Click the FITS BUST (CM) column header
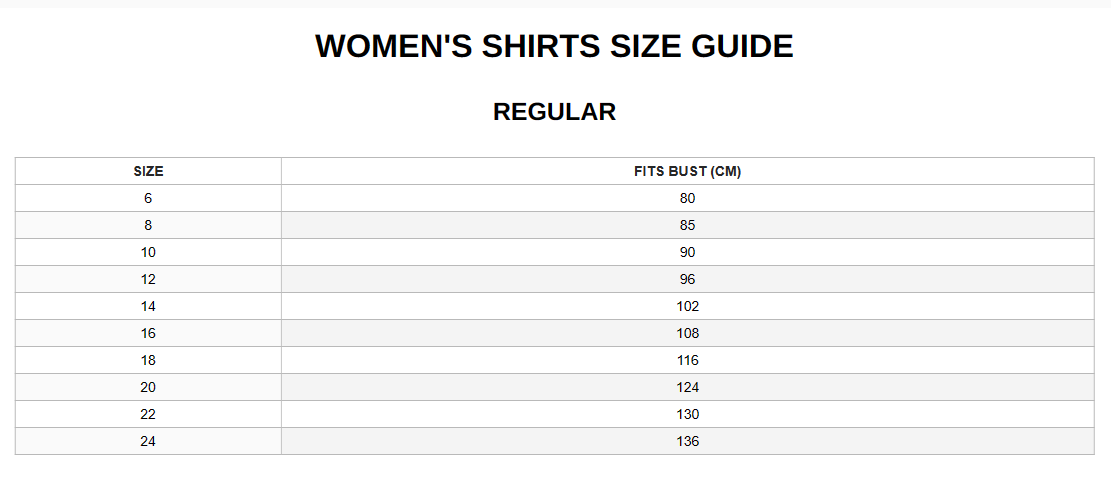Image resolution: width=1111 pixels, height=482 pixels. point(687,172)
